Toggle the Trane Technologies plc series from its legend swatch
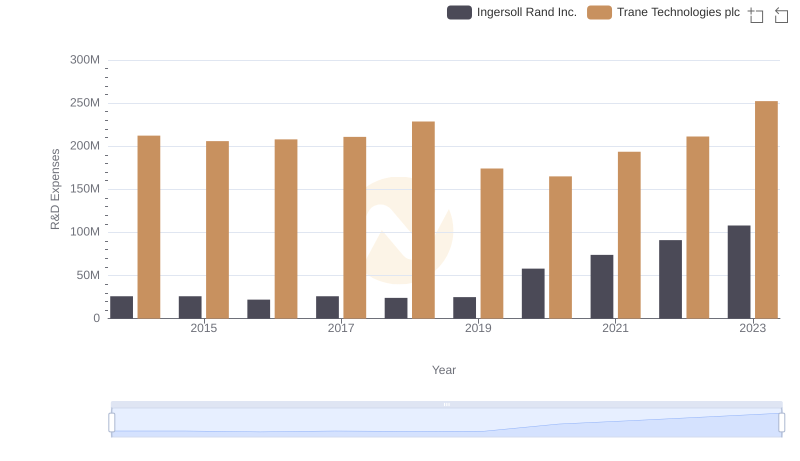 tap(599, 12)
